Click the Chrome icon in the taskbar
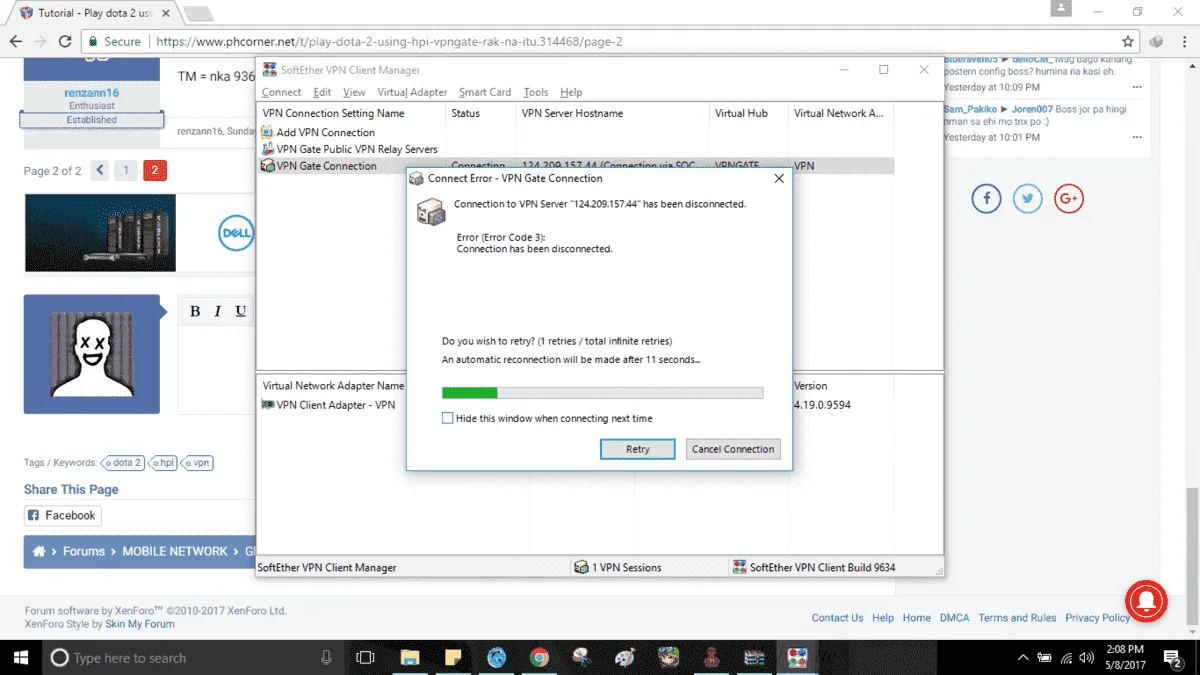This screenshot has width=1200, height=675. pos(539,657)
